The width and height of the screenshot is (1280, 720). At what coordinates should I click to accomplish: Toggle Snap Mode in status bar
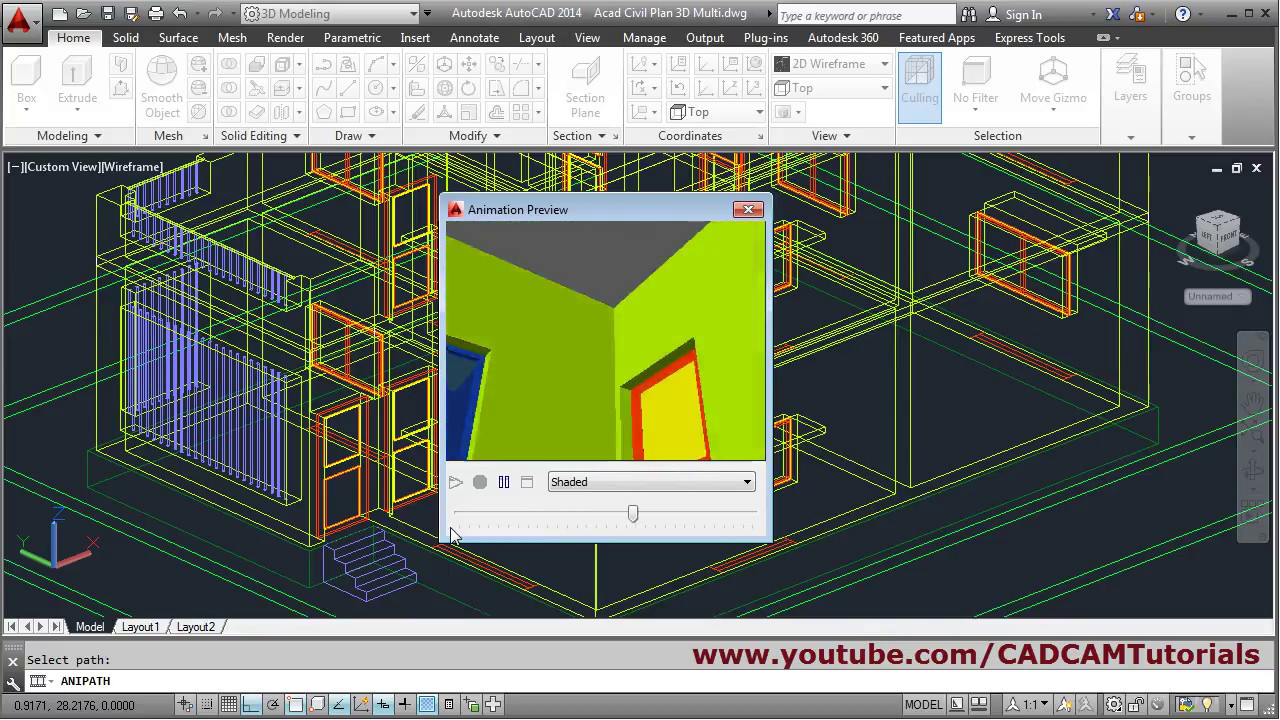tap(206, 705)
